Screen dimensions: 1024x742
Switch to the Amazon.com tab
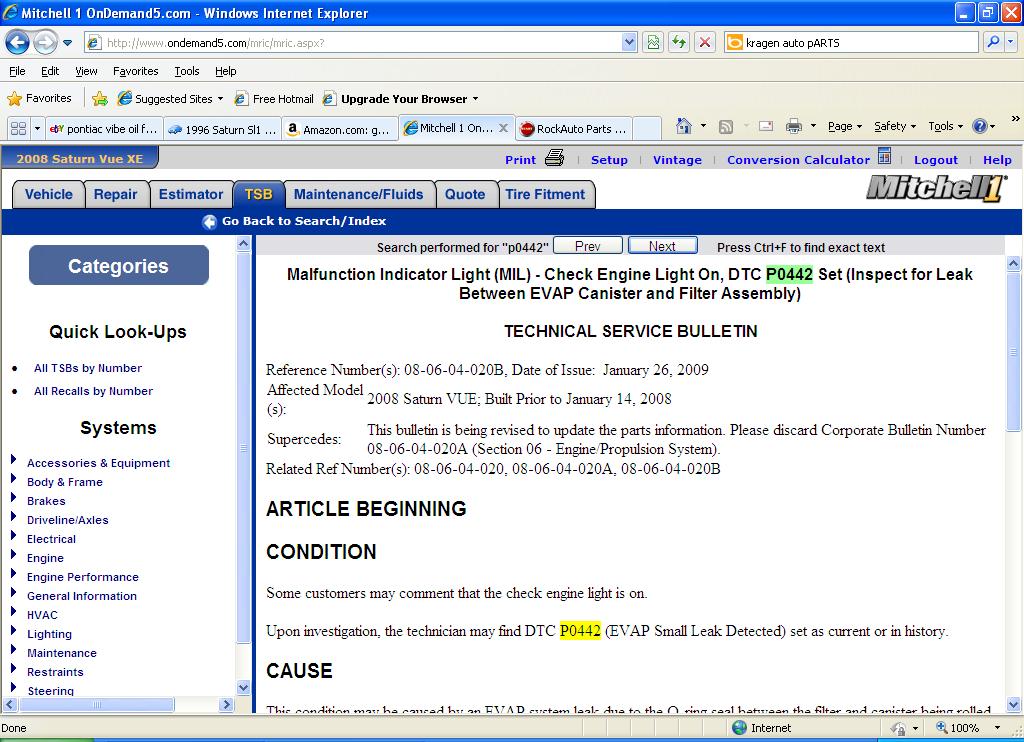pyautogui.click(x=340, y=129)
